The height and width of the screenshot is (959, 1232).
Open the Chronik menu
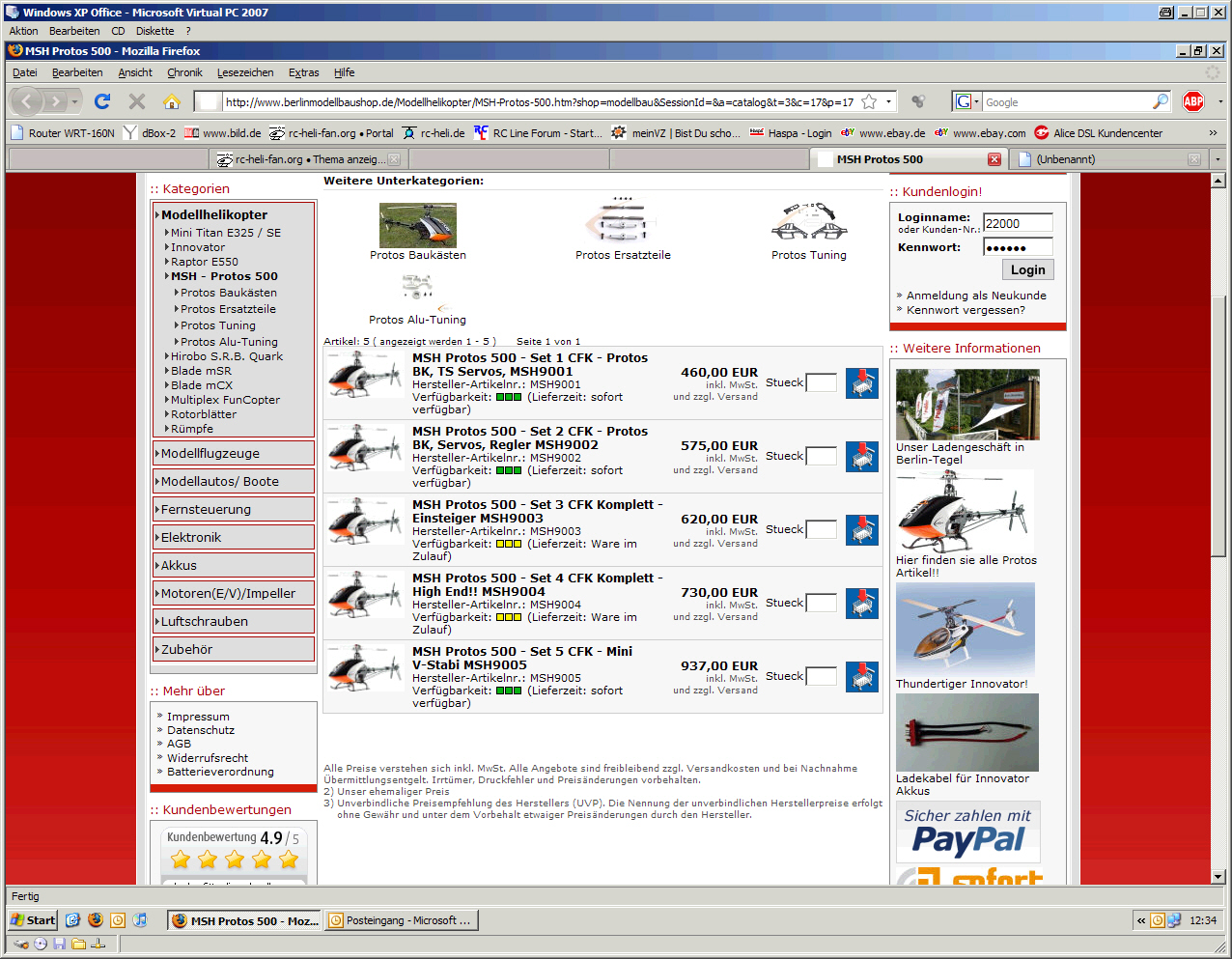pos(184,72)
